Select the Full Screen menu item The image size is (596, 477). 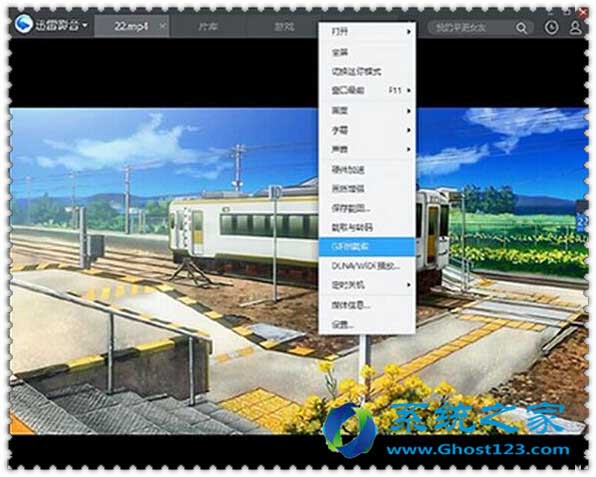(x=367, y=52)
